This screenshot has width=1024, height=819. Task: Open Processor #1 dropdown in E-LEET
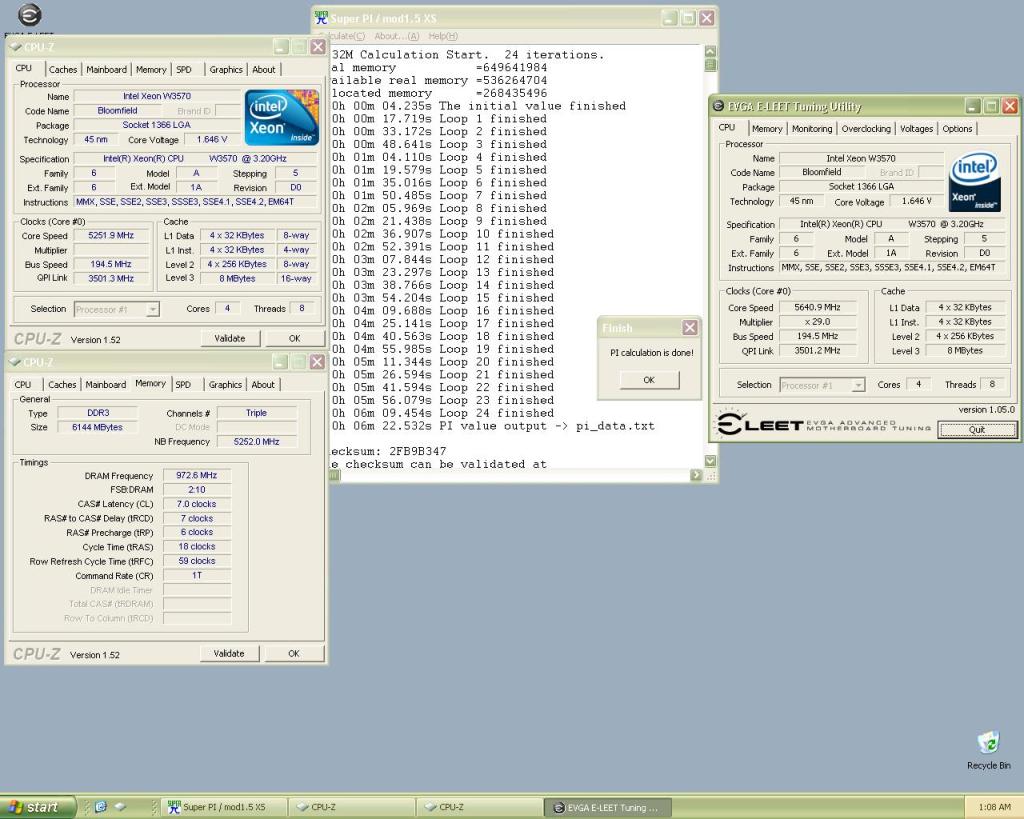tap(858, 385)
